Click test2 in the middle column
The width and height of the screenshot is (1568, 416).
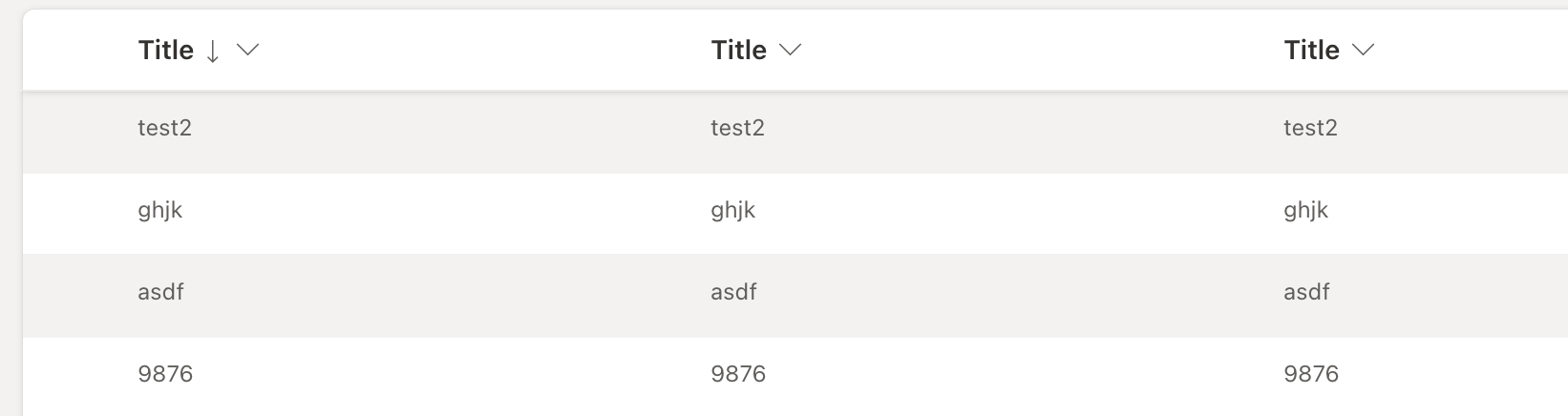738,128
